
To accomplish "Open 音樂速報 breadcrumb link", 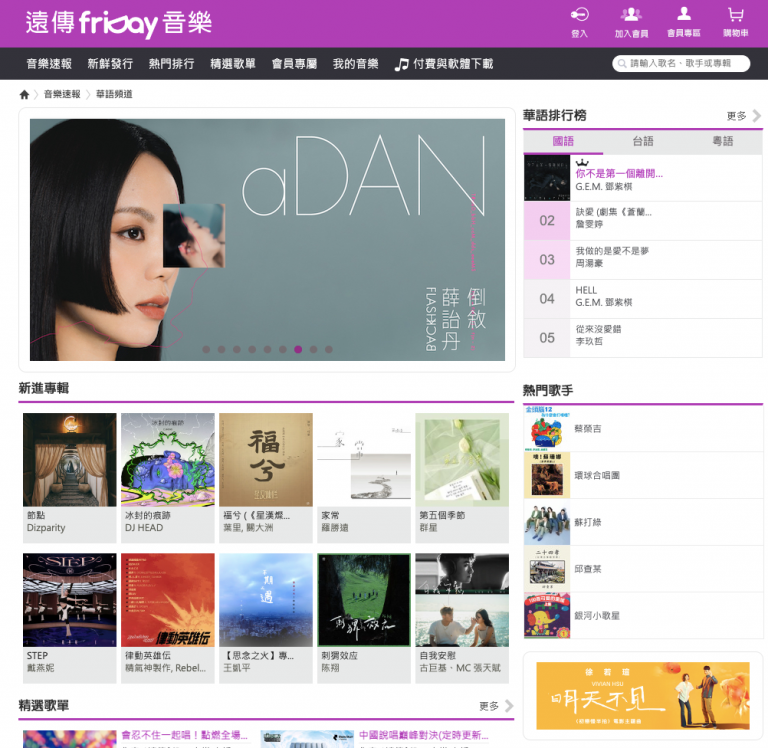I will tap(61, 95).
